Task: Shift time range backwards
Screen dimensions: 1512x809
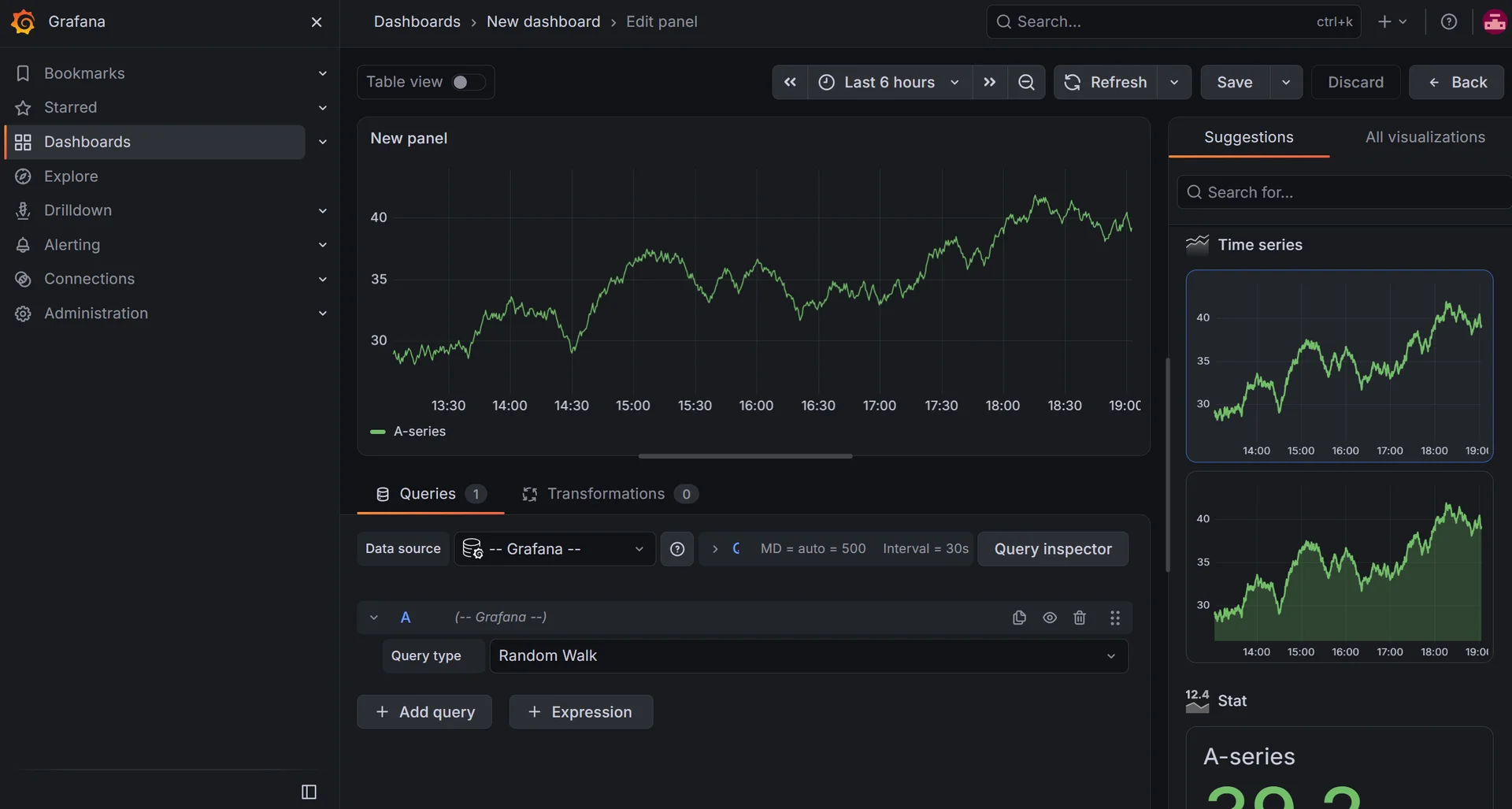Action: pos(790,82)
